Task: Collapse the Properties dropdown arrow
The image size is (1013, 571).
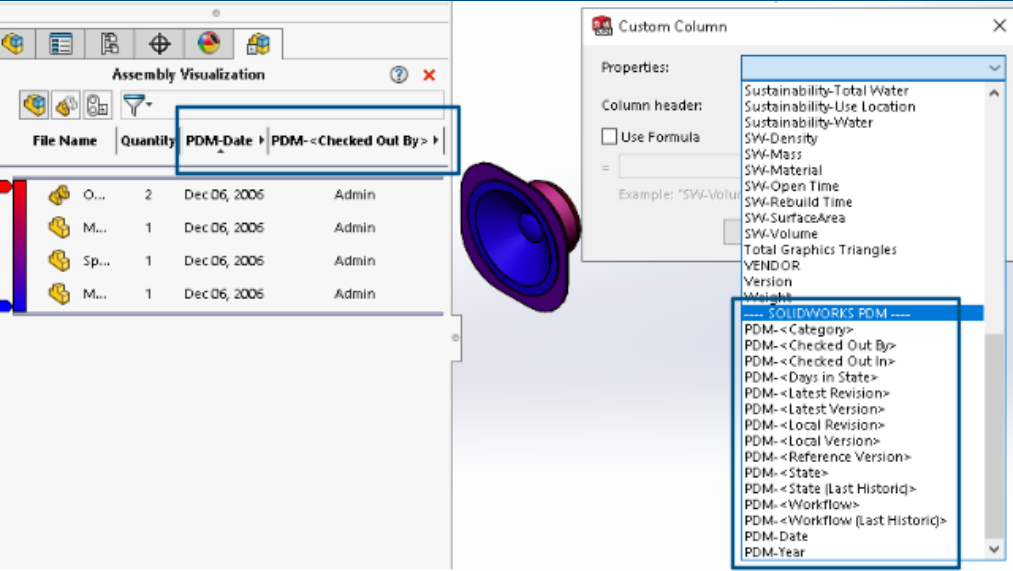Action: [x=994, y=67]
